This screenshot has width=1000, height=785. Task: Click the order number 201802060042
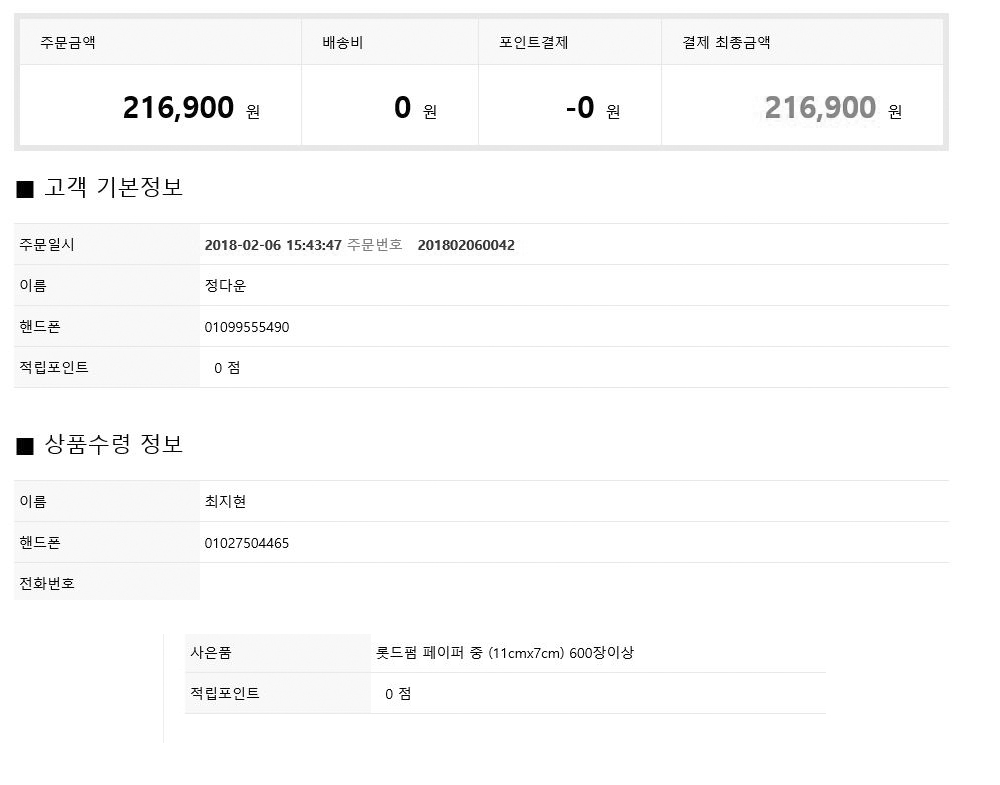pyautogui.click(x=466, y=246)
